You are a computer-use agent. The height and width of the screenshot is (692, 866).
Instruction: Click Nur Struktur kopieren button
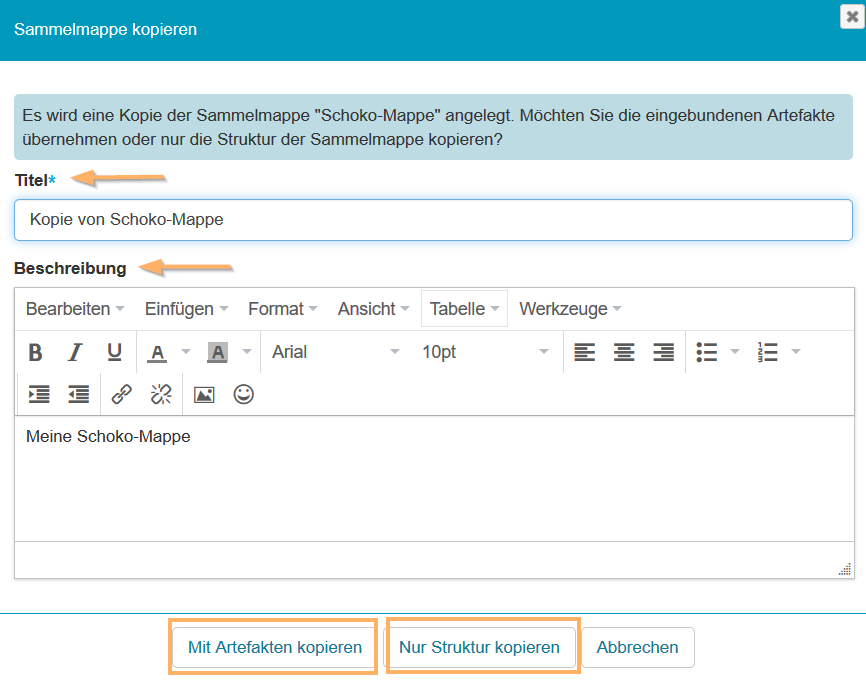point(479,647)
